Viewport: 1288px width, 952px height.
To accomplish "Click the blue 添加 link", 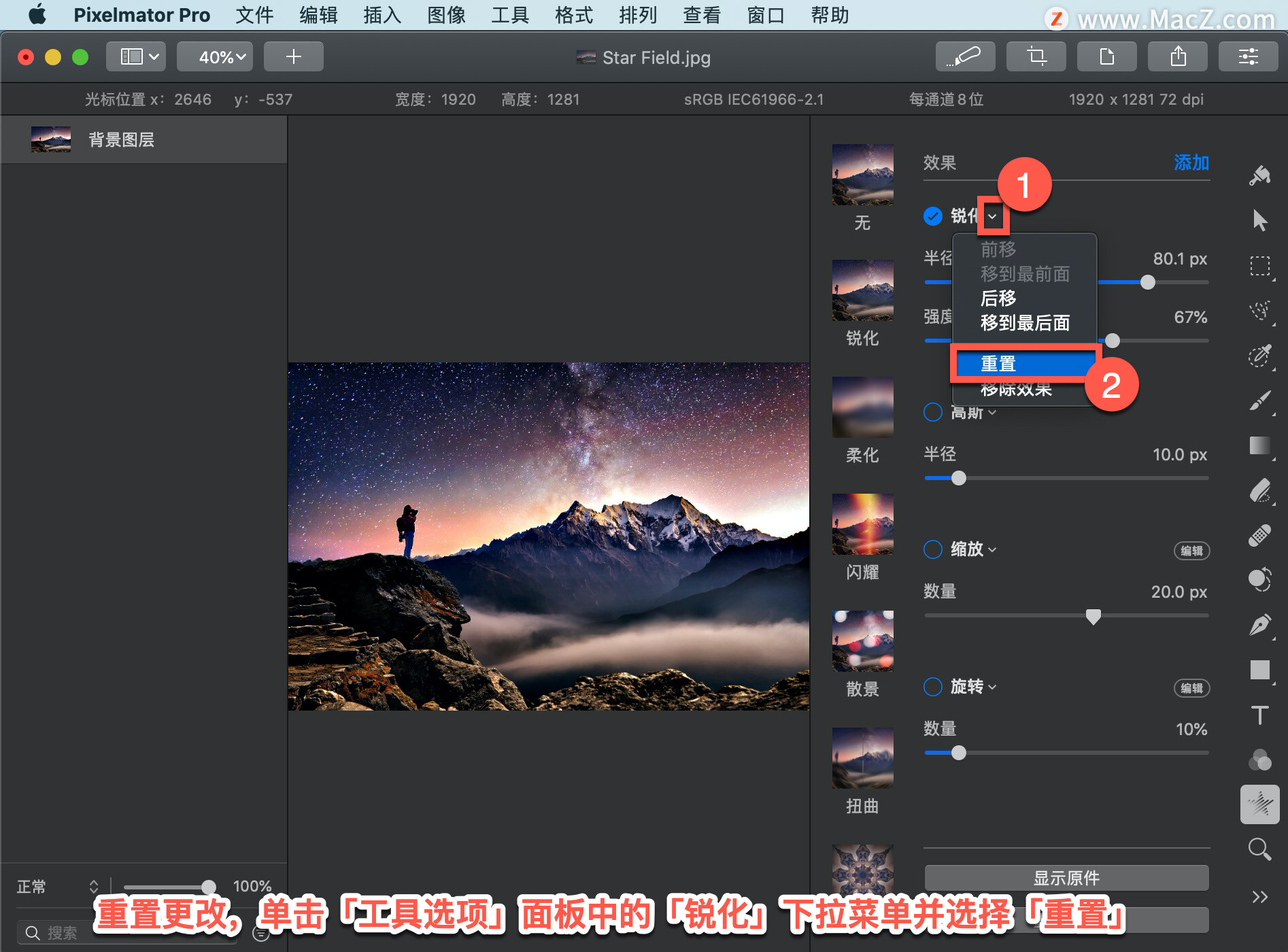I will (x=1191, y=163).
